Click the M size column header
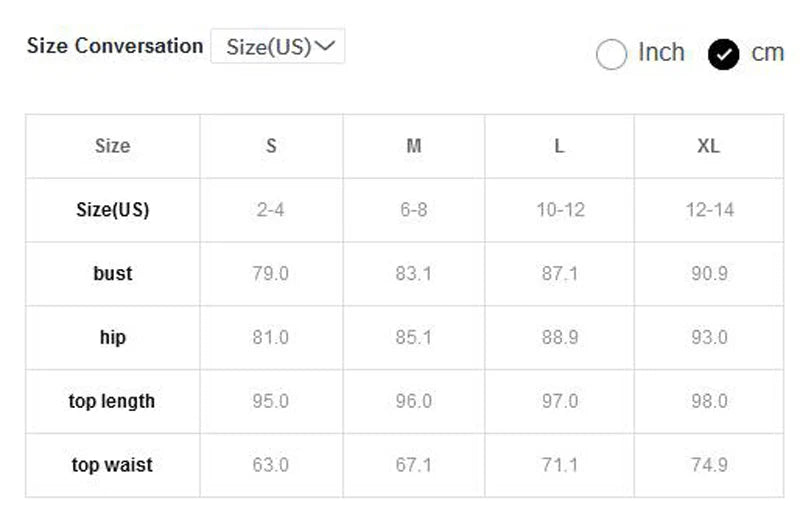Image resolution: width=800 pixels, height=512 pixels. (x=413, y=146)
